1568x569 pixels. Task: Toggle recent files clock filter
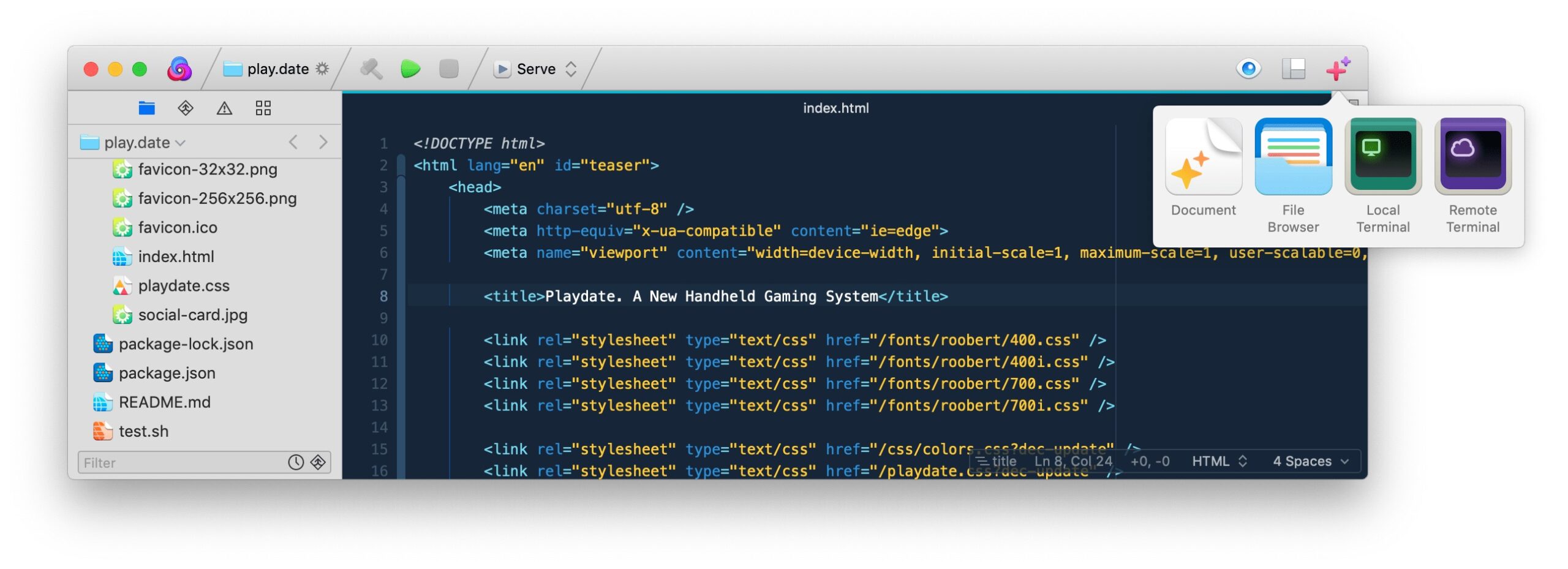point(296,462)
